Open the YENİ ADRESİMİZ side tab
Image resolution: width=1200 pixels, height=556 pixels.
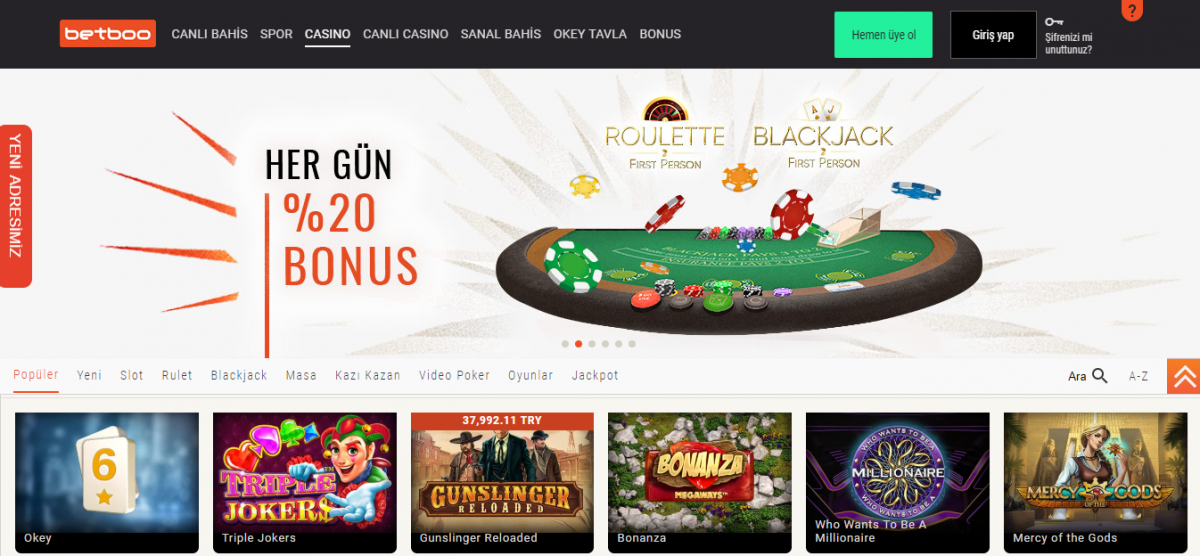(x=15, y=206)
